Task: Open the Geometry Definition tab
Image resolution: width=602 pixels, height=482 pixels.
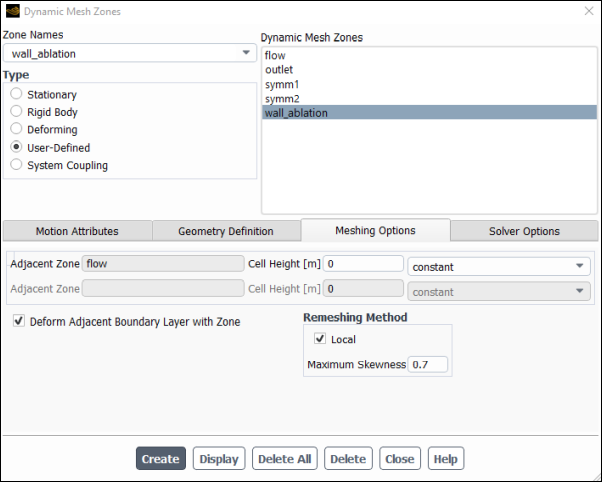Action: [x=226, y=231]
